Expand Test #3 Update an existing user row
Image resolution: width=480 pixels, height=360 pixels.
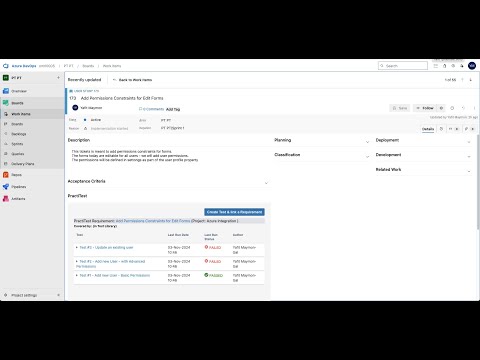77,248
